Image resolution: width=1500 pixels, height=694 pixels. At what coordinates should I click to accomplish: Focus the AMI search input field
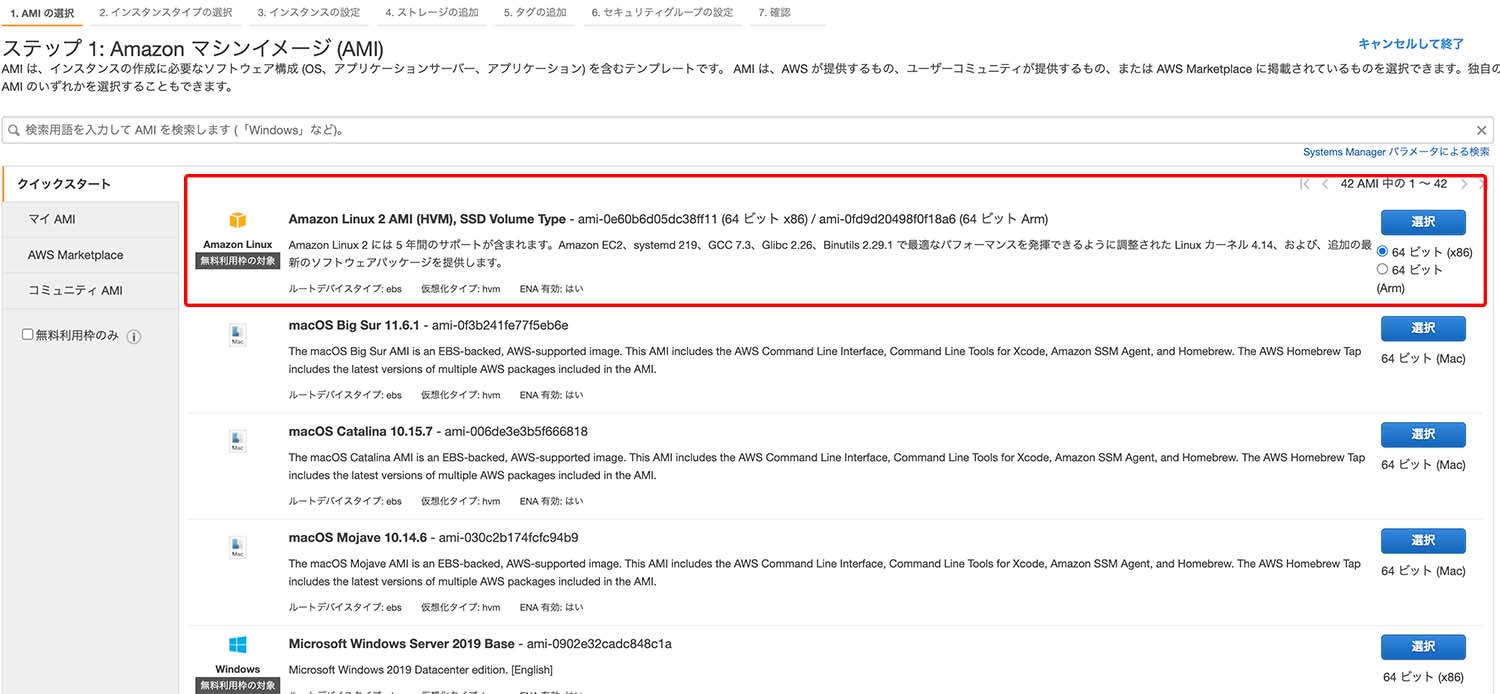(747, 130)
